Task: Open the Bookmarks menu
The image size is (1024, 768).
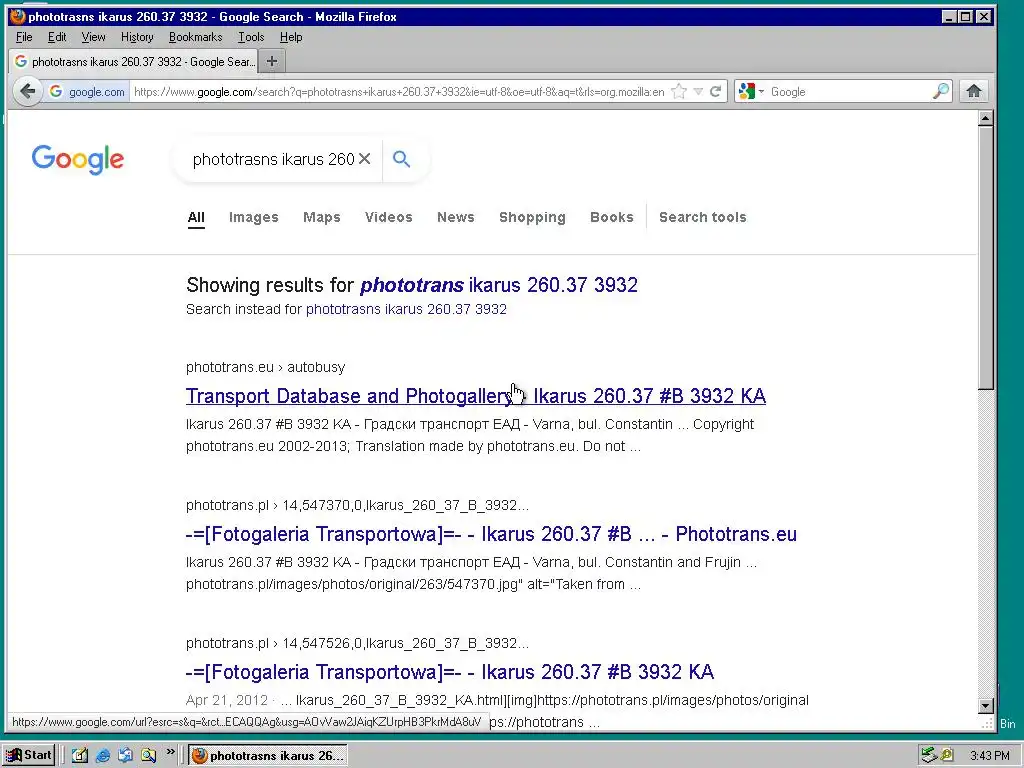Action: coord(195,37)
